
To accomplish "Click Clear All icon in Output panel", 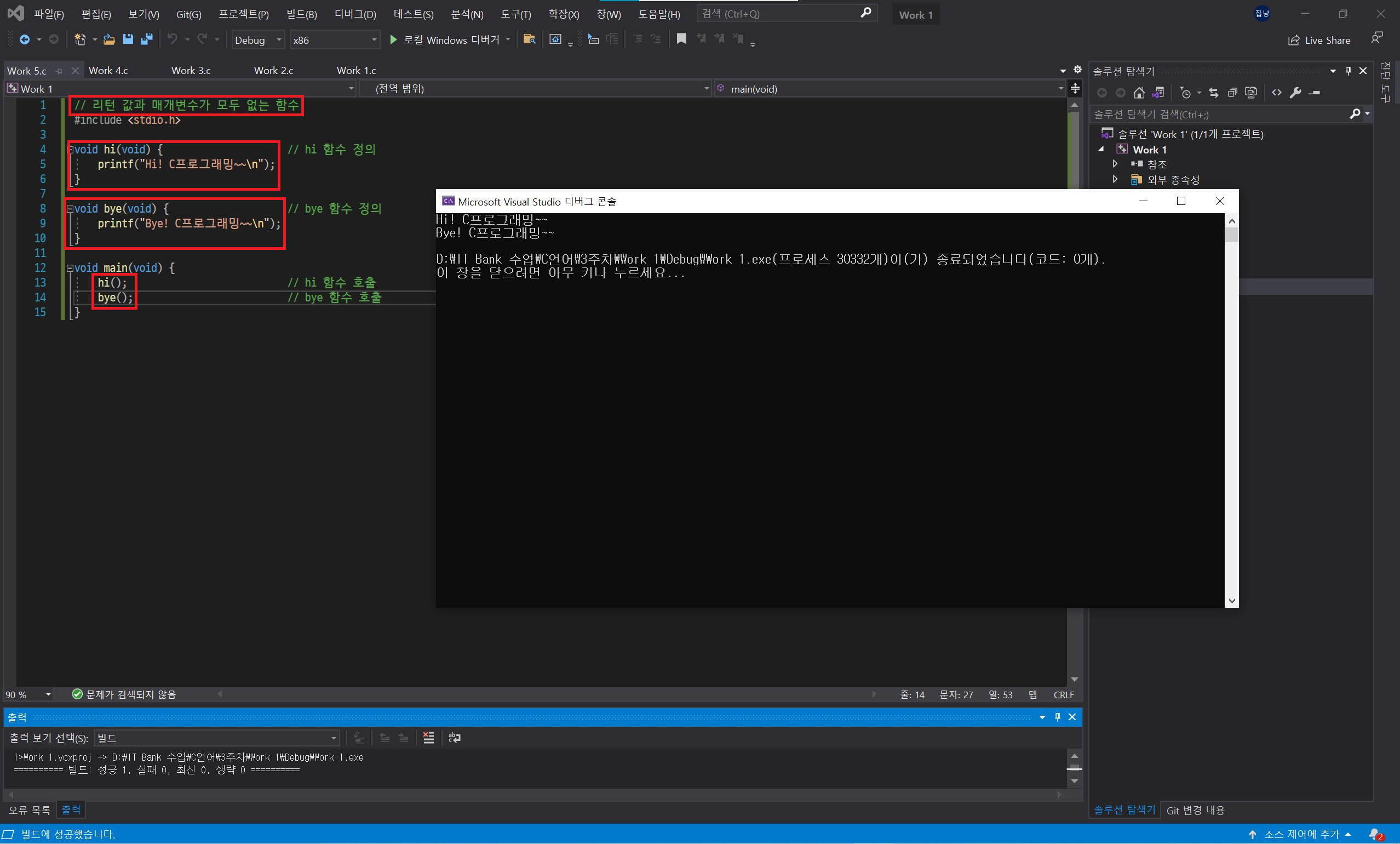I will 428,738.
